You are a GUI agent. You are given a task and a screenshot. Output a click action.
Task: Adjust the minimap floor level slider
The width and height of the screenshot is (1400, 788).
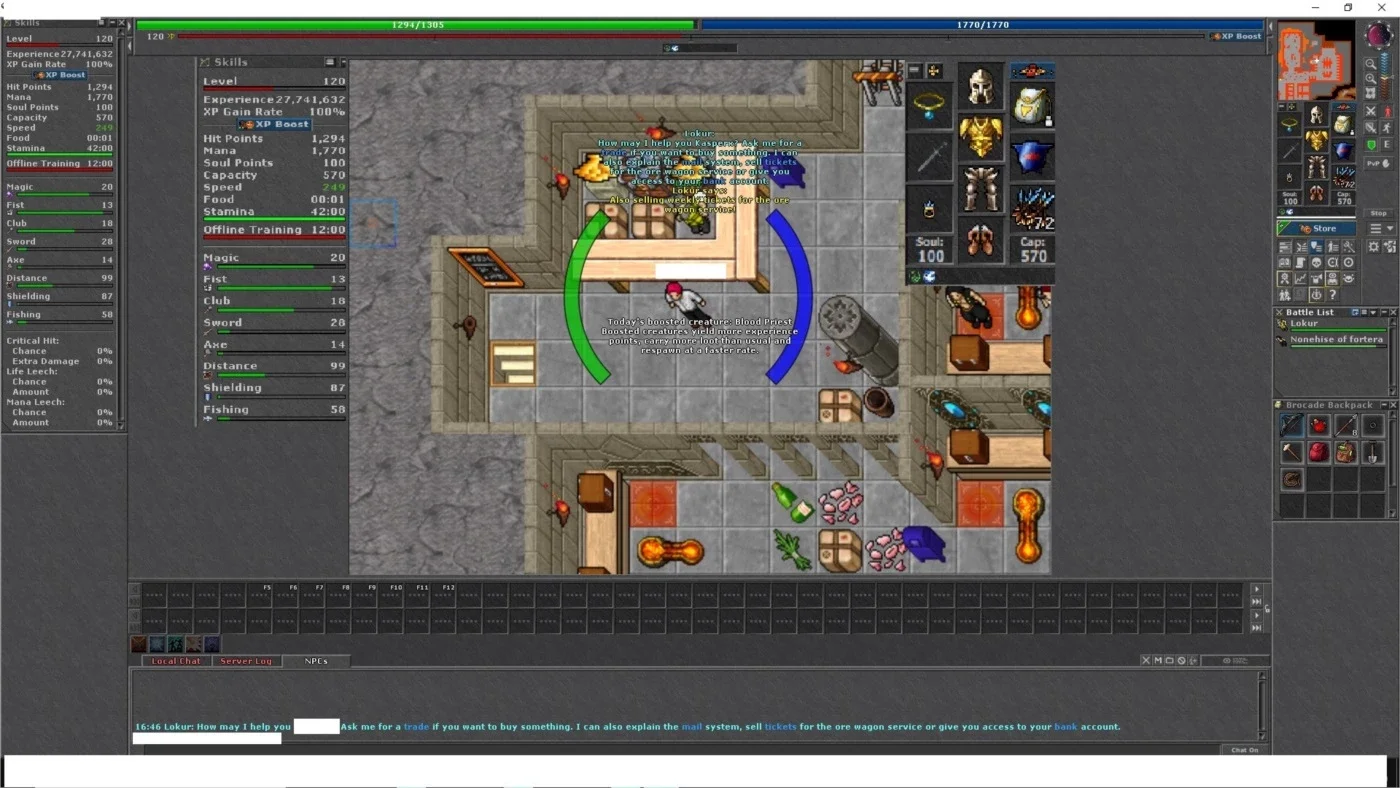pyautogui.click(x=1385, y=76)
